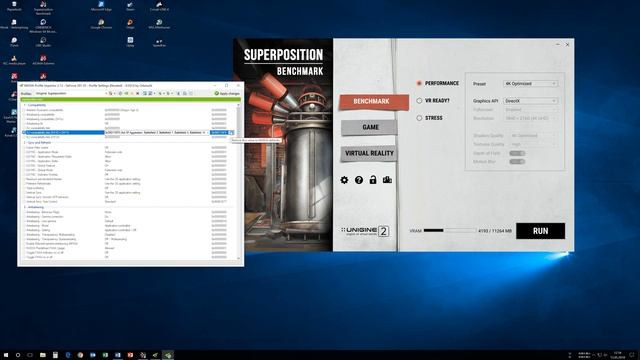Viewport: 640px width, 360px height.
Task: Open File Explorer from the taskbar
Action: pyautogui.click(x=42, y=355)
